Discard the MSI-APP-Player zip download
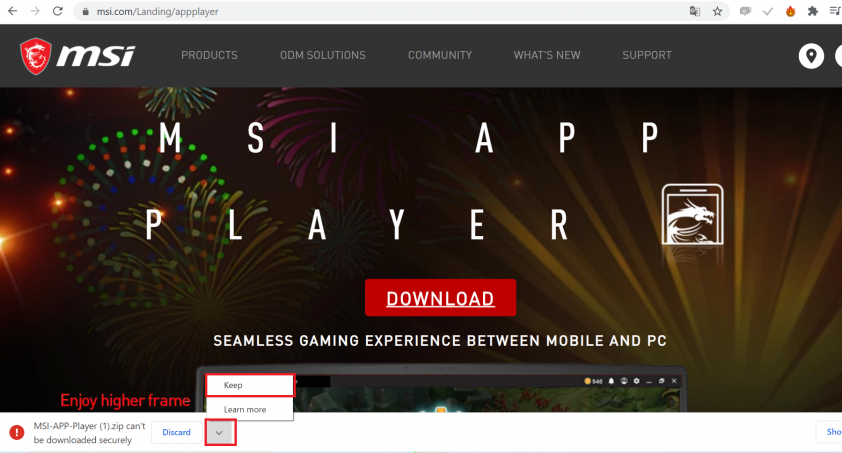 point(177,432)
